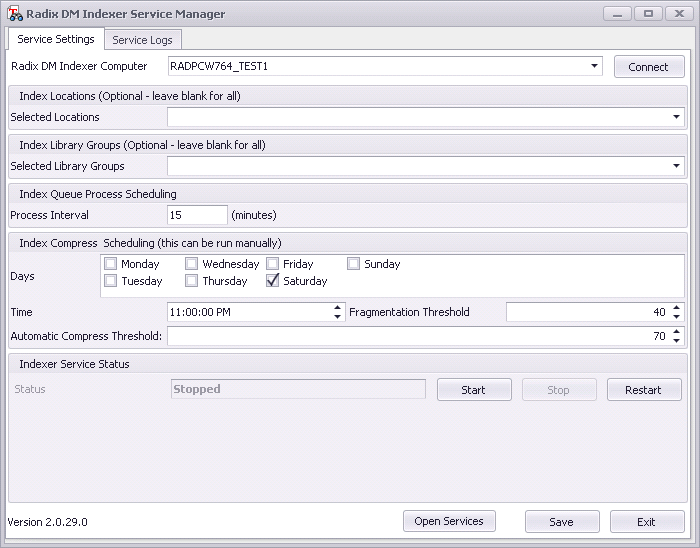Click the Process Interval minutes field
700x548 pixels.
197,215
